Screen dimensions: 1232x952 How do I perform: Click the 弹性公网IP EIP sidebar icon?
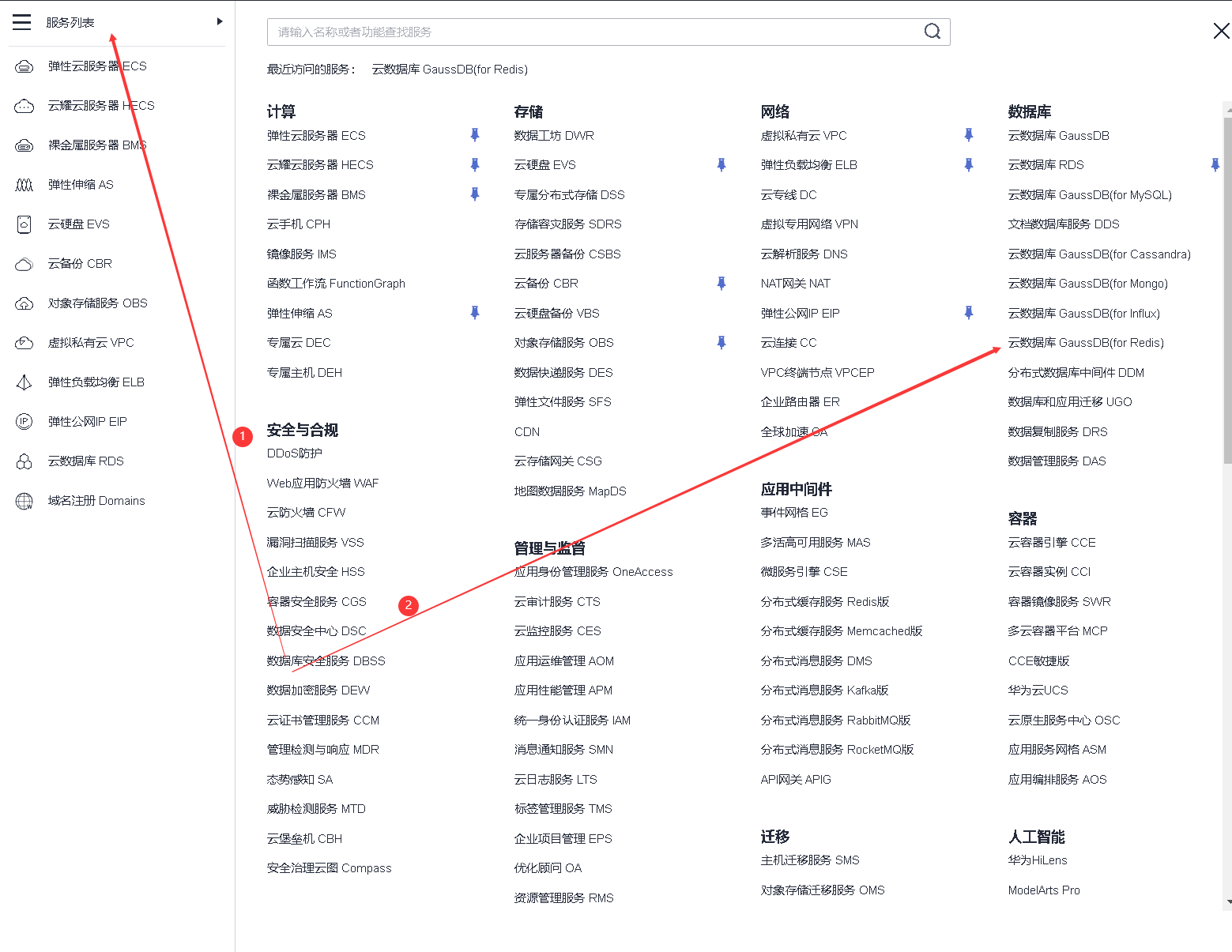pos(24,422)
